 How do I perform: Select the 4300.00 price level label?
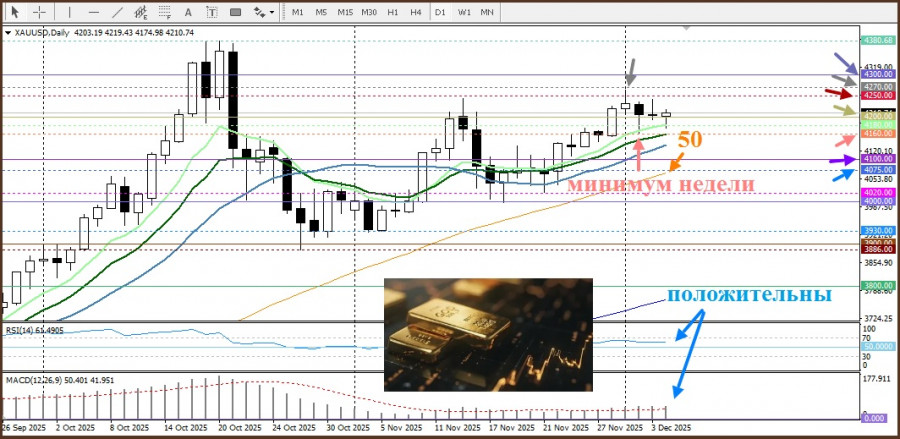[877, 74]
